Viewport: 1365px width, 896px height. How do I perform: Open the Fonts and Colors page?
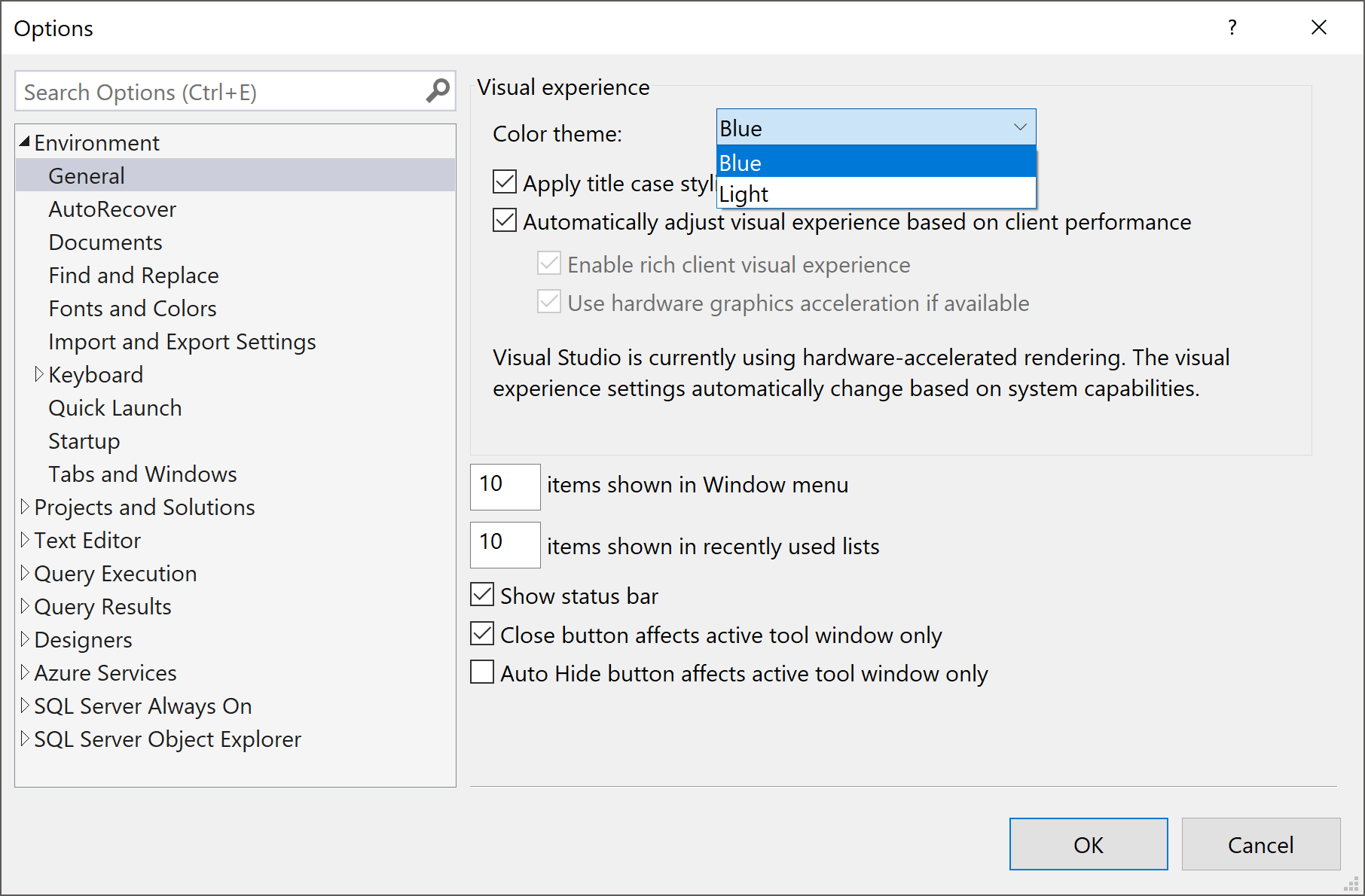pos(133,309)
